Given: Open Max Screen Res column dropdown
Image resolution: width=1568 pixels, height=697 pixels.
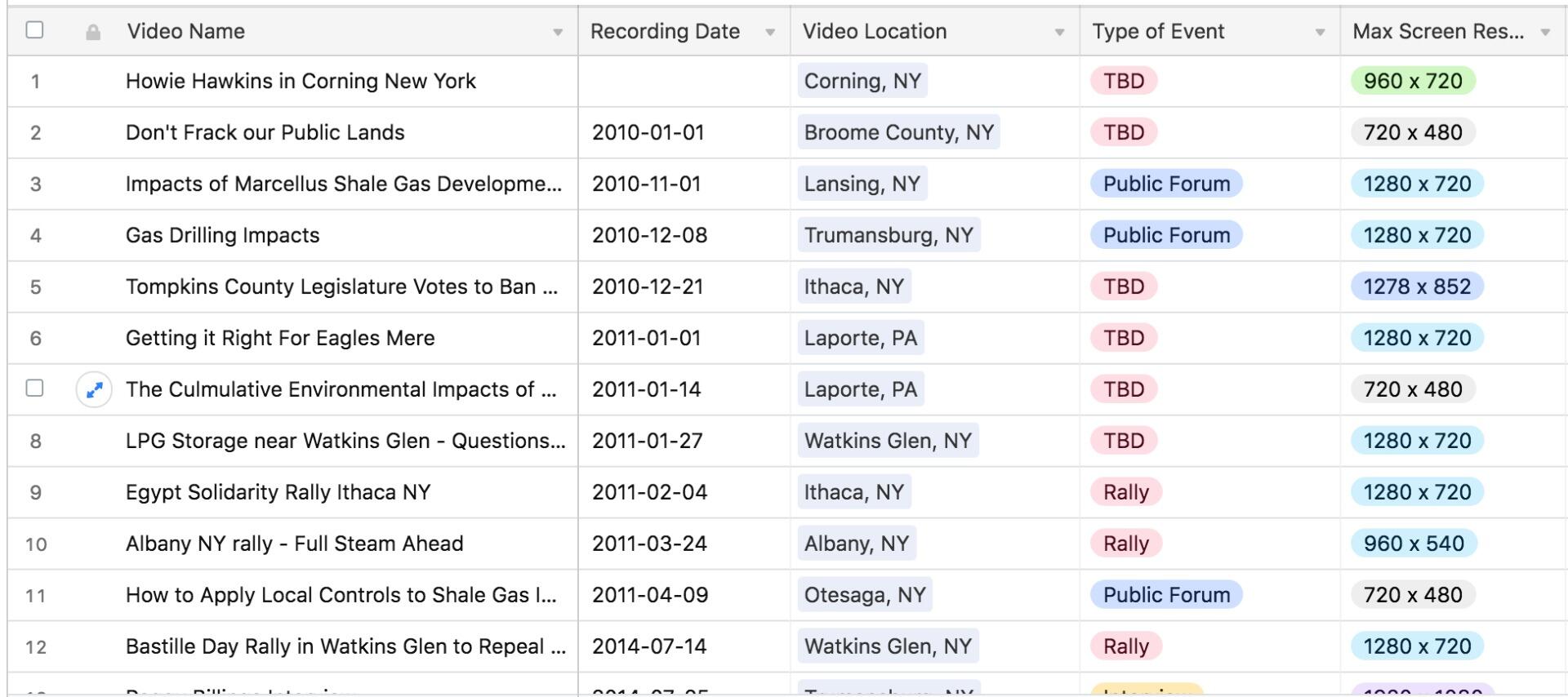Looking at the screenshot, I should pos(1545,33).
